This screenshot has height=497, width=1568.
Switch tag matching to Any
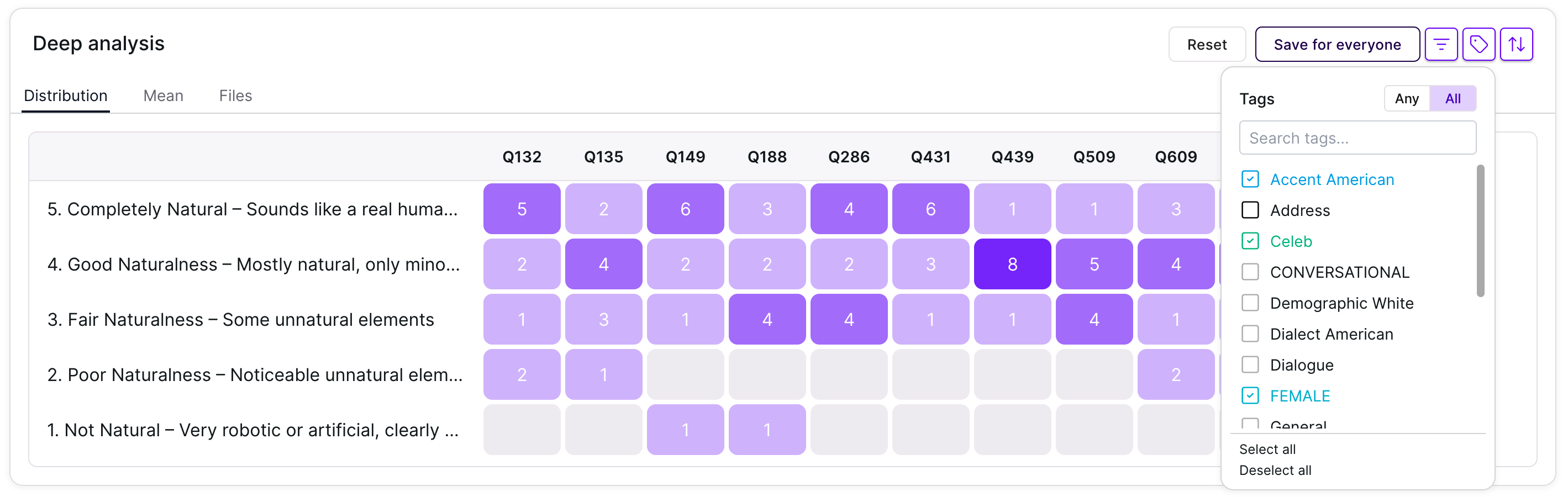(1407, 98)
